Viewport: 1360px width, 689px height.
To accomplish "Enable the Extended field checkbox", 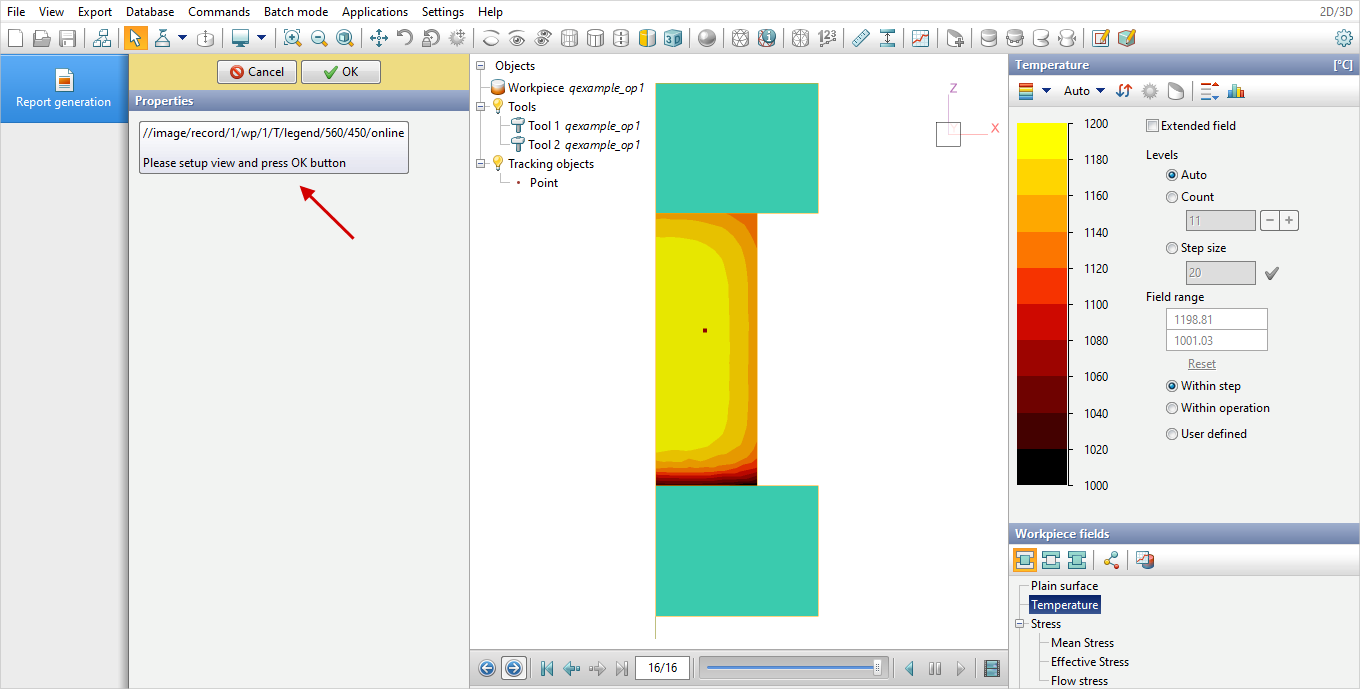I will (x=1153, y=126).
